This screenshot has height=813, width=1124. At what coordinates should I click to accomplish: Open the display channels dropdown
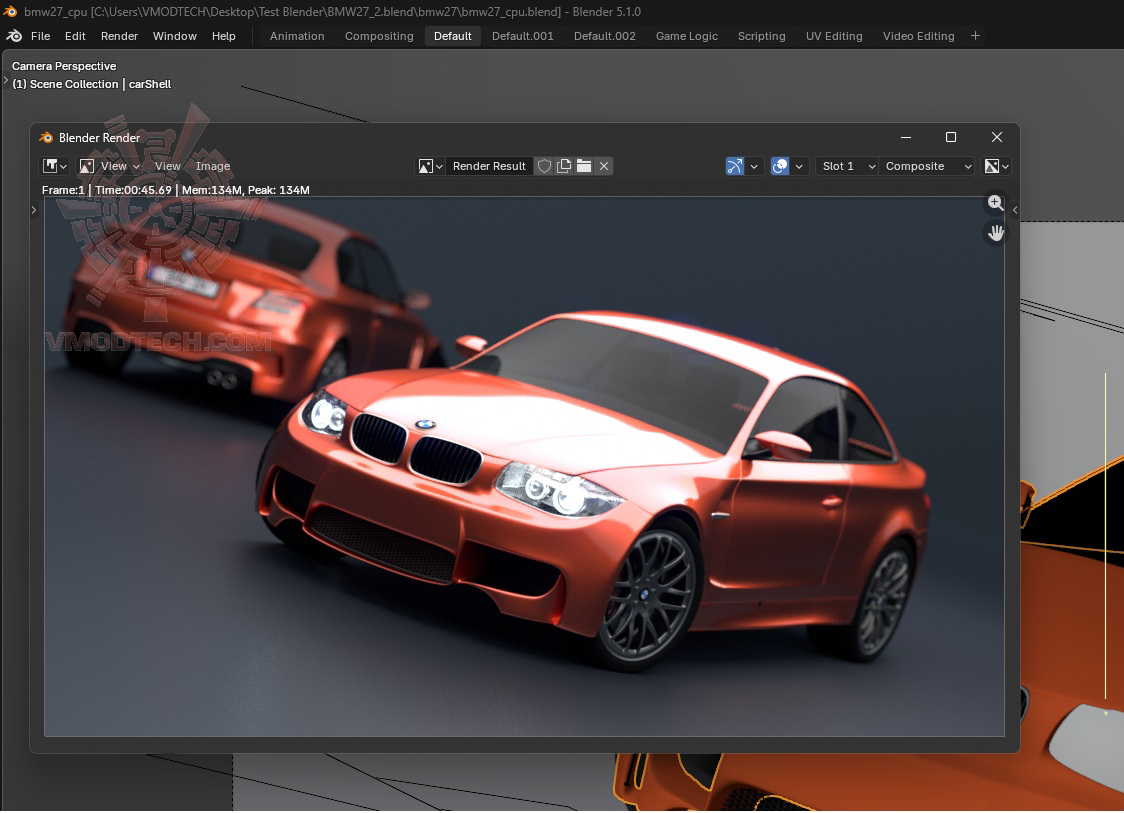(996, 166)
